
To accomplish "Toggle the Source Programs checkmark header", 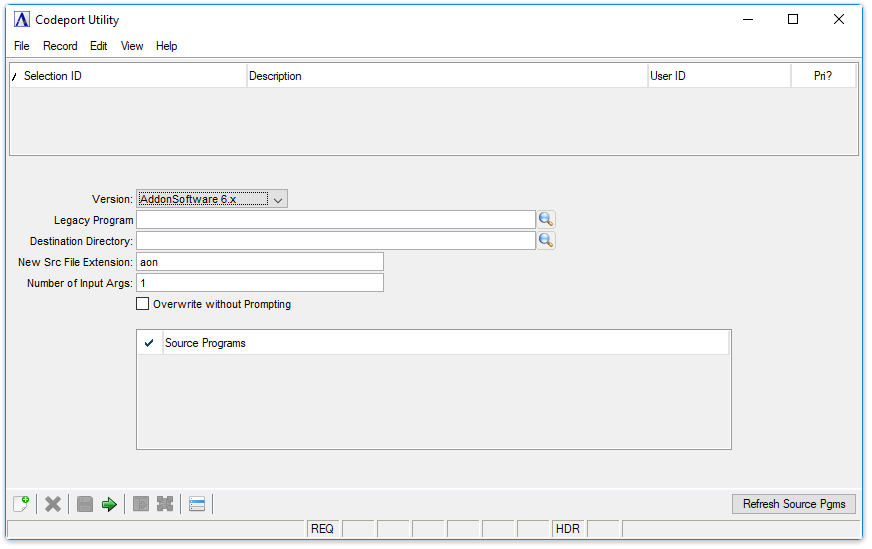I will [x=149, y=343].
